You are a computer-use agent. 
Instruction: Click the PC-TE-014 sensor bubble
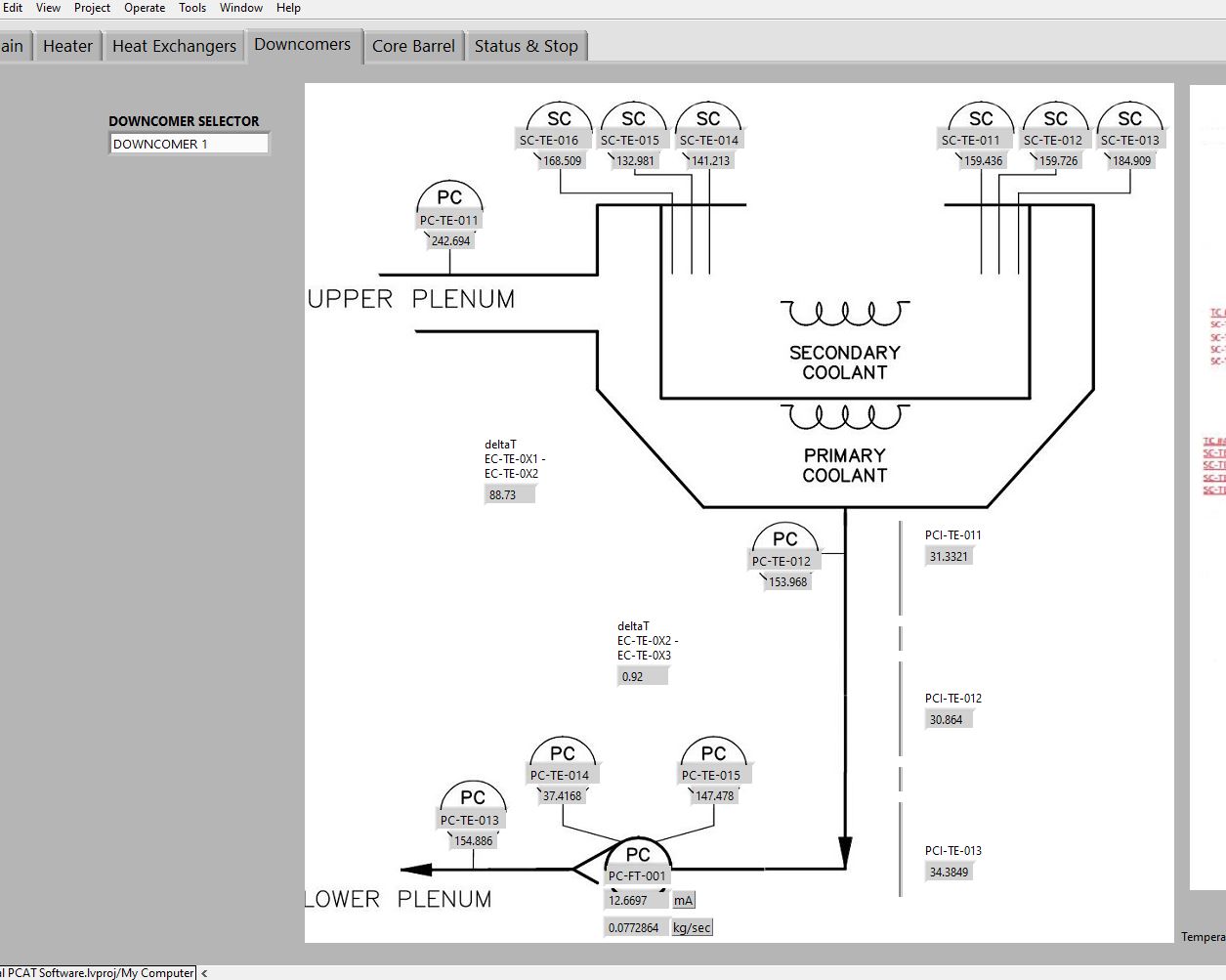(x=562, y=754)
